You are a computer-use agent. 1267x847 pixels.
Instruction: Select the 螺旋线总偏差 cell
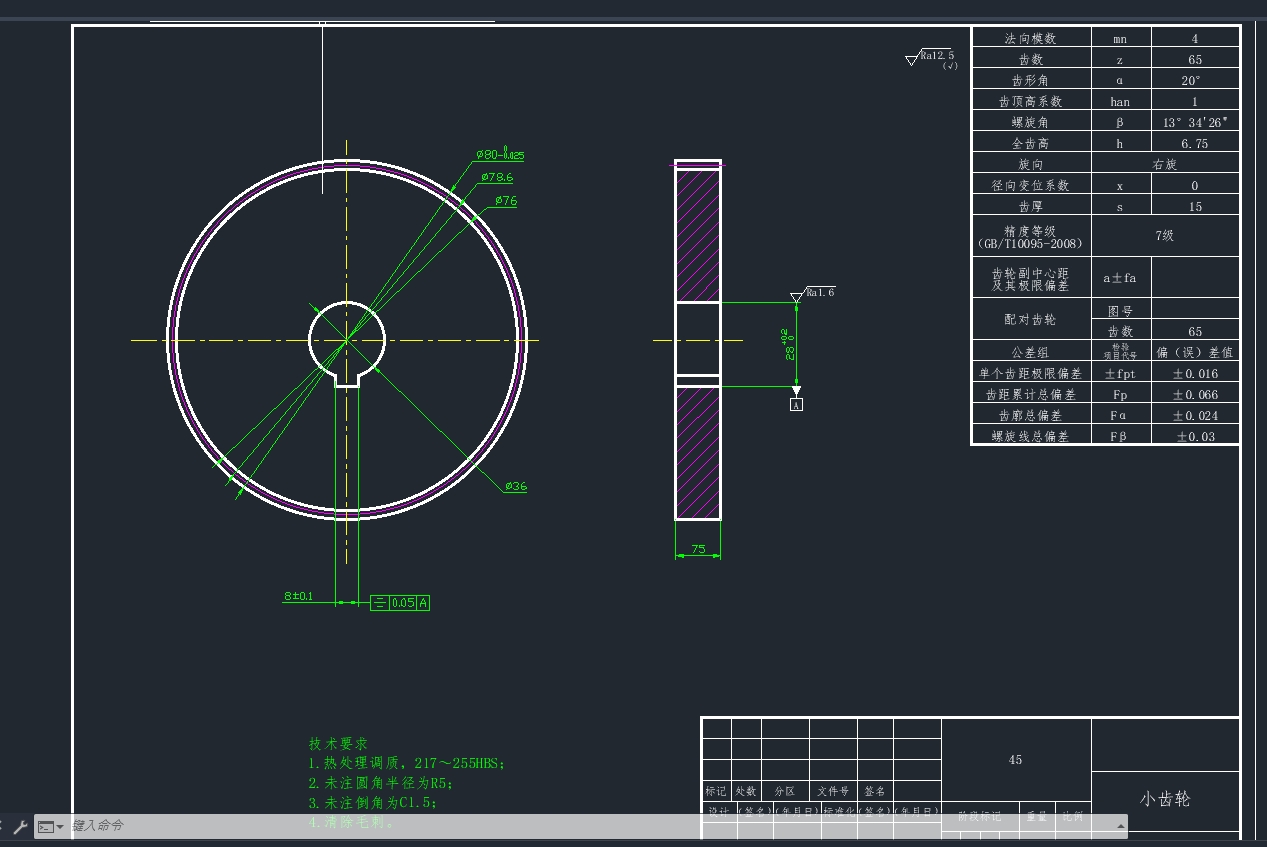[x=1031, y=436]
